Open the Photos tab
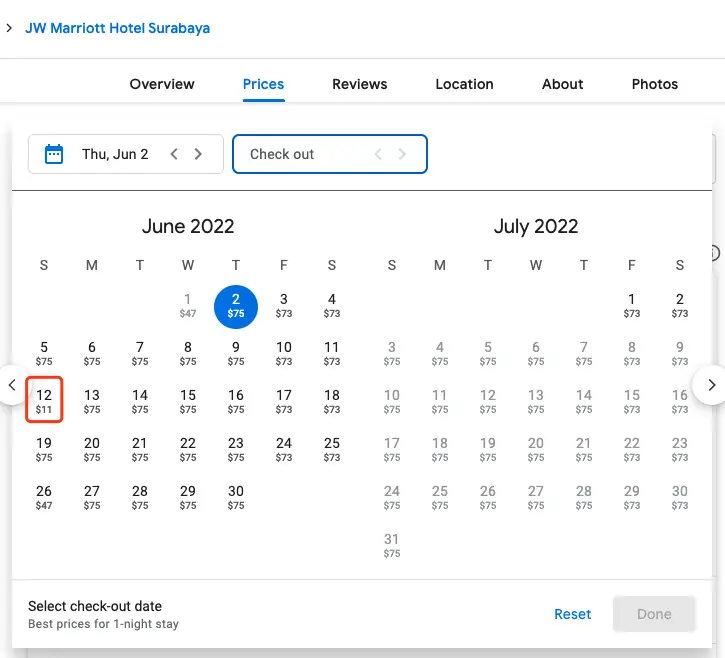The height and width of the screenshot is (658, 725). (x=654, y=84)
